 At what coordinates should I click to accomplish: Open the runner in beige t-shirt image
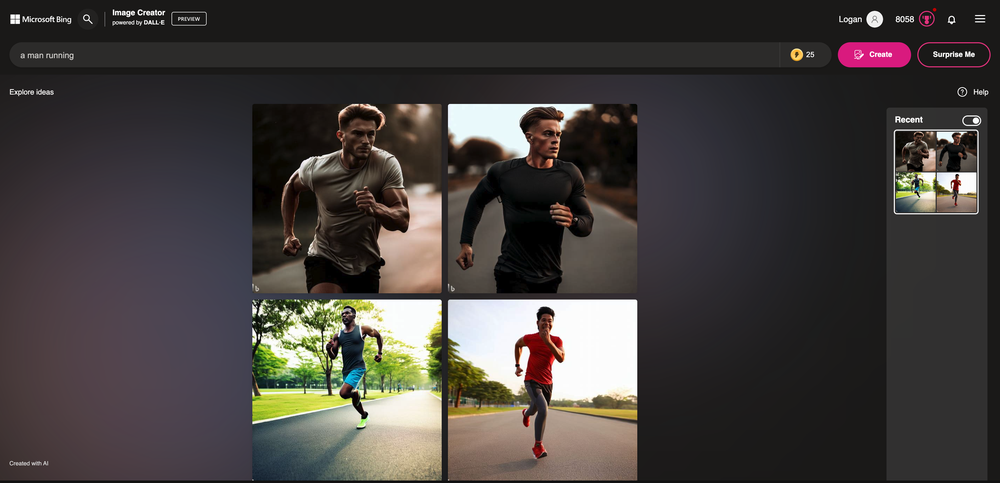point(347,198)
